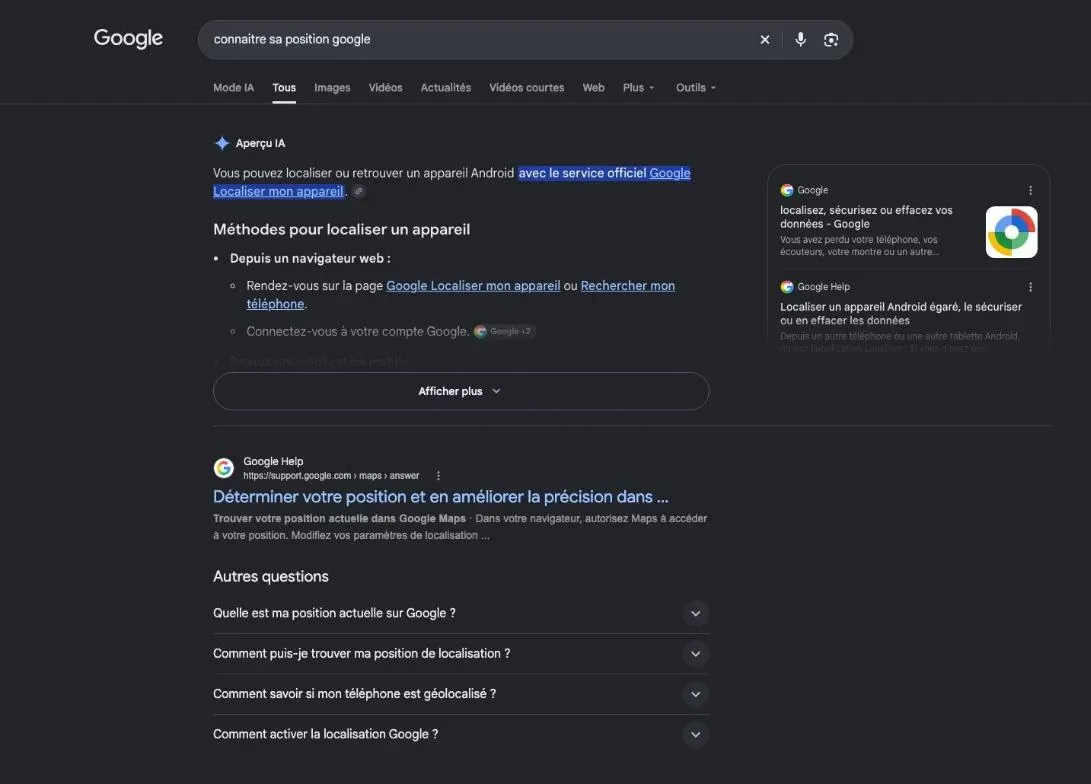The image size is (1091, 784).
Task: Expand Quelle est ma position actuelle question
Action: (461, 613)
